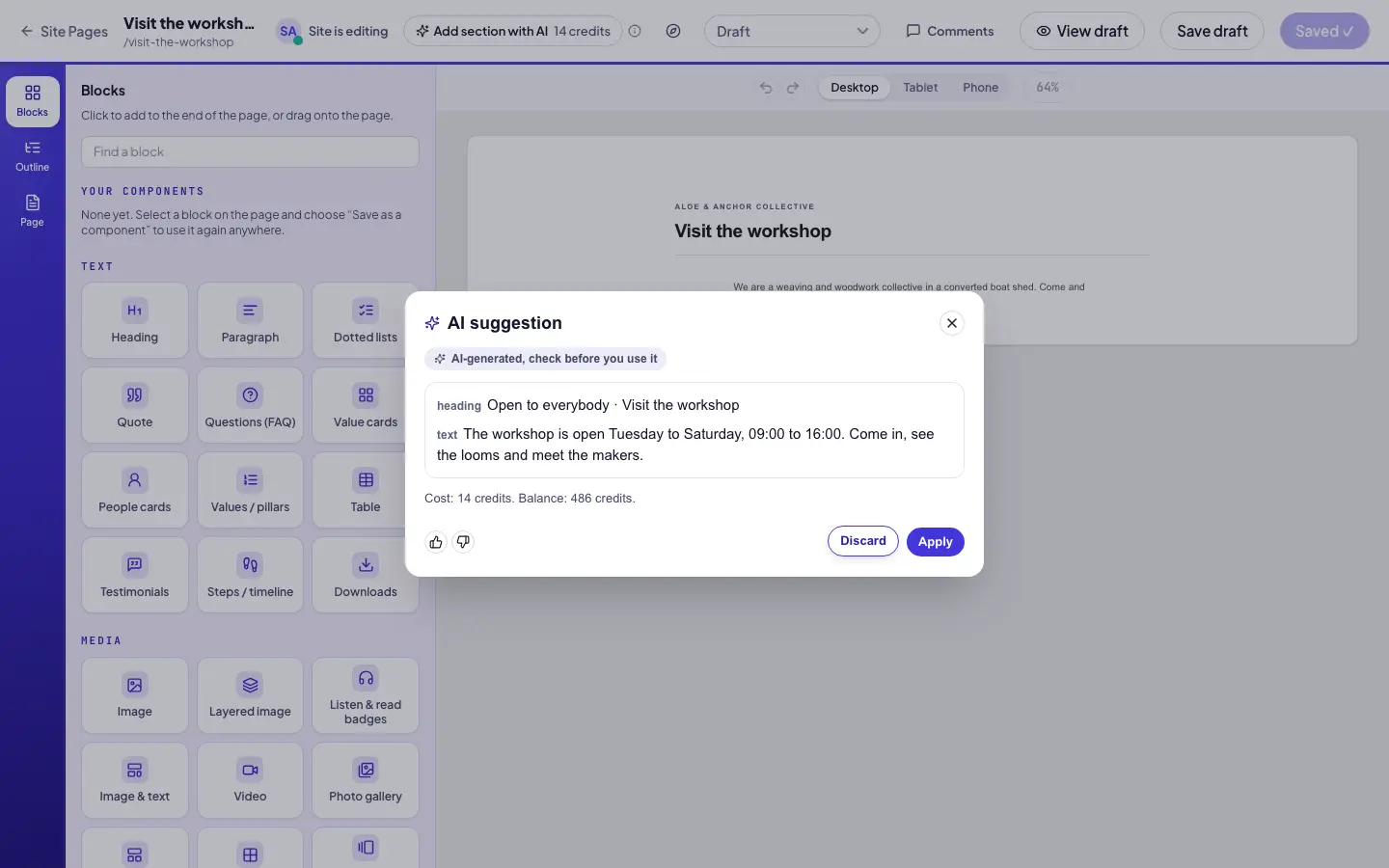Viewport: 1389px width, 868px height.
Task: Click the compass icon in the top bar
Action: pyautogui.click(x=673, y=31)
